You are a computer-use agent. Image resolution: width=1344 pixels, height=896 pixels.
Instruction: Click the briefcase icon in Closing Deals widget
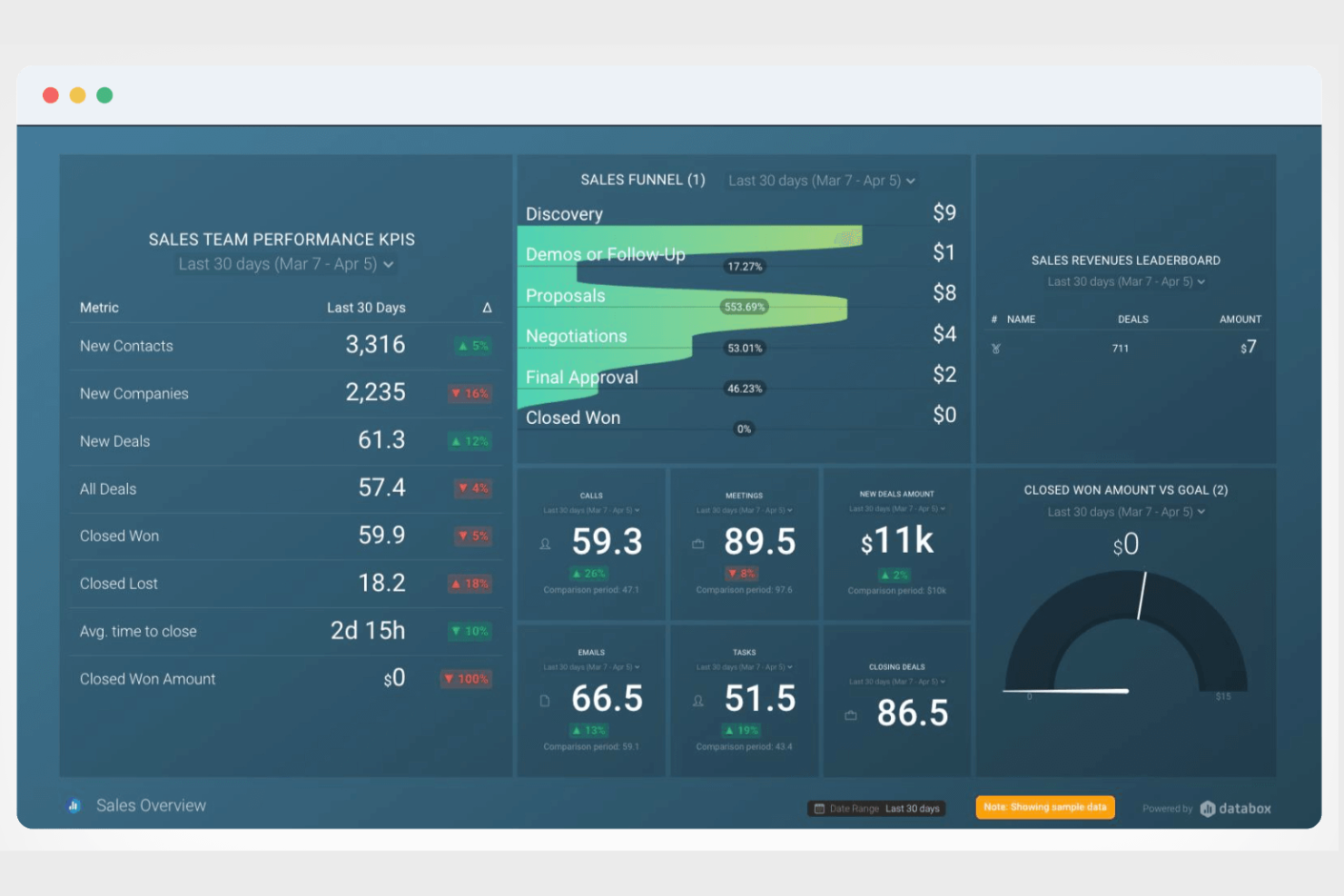coord(850,714)
